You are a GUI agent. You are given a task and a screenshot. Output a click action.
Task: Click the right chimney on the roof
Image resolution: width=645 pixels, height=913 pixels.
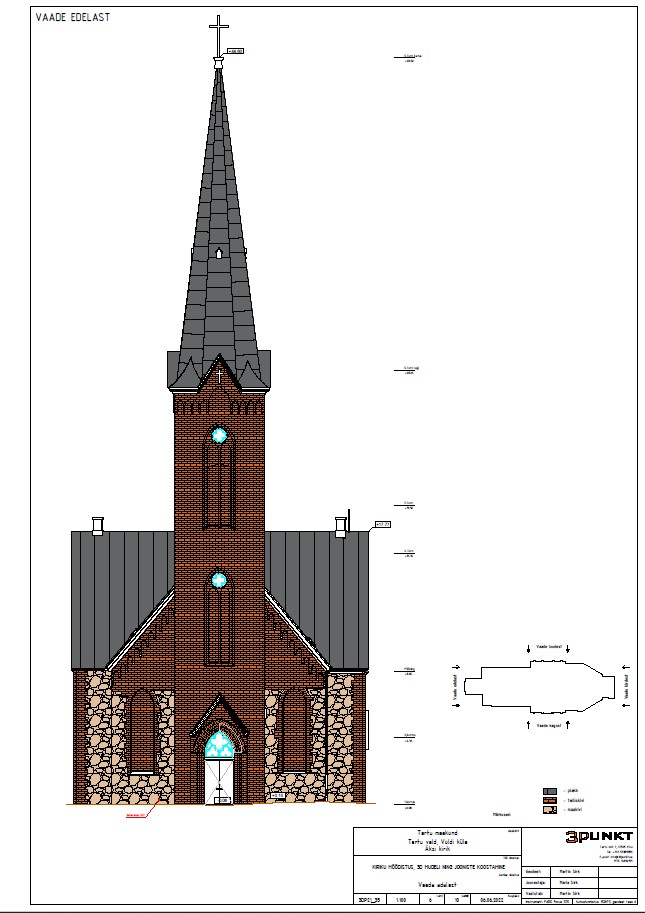[341, 524]
